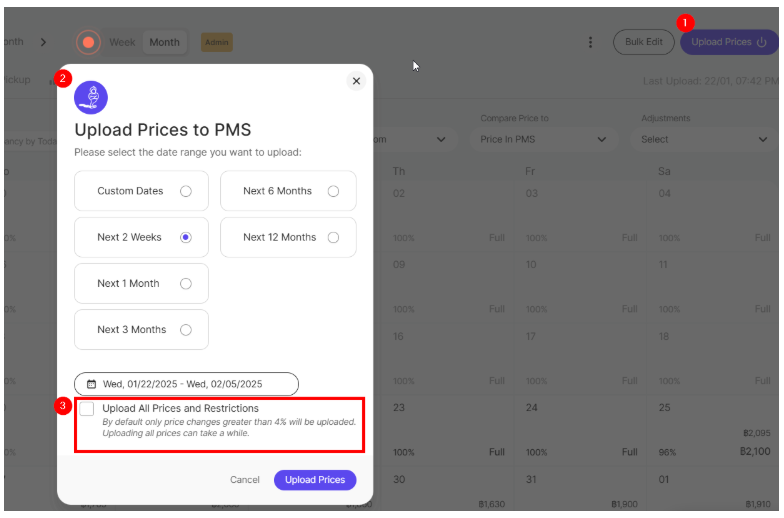The image size is (784, 518).
Task: Select the Next 6 Months option
Action: pos(333,191)
